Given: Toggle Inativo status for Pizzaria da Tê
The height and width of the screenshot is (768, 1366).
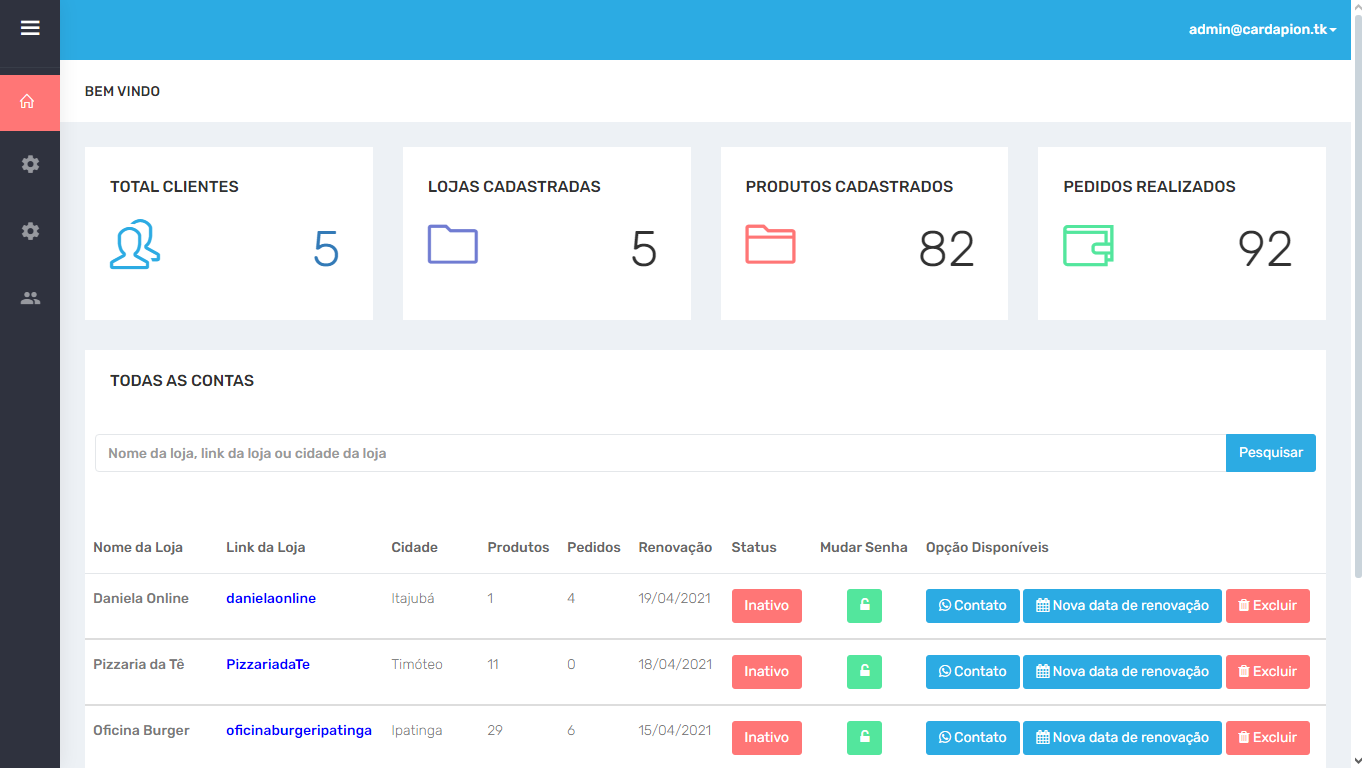Looking at the screenshot, I should (x=766, y=672).
